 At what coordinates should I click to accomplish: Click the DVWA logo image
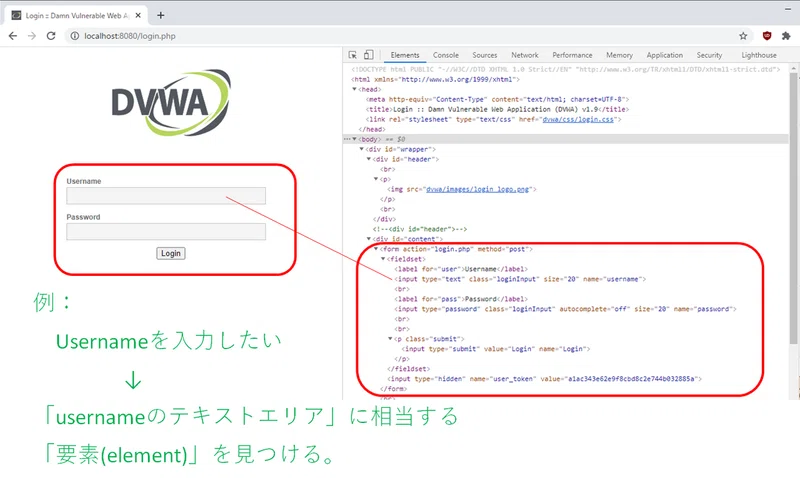(x=171, y=103)
